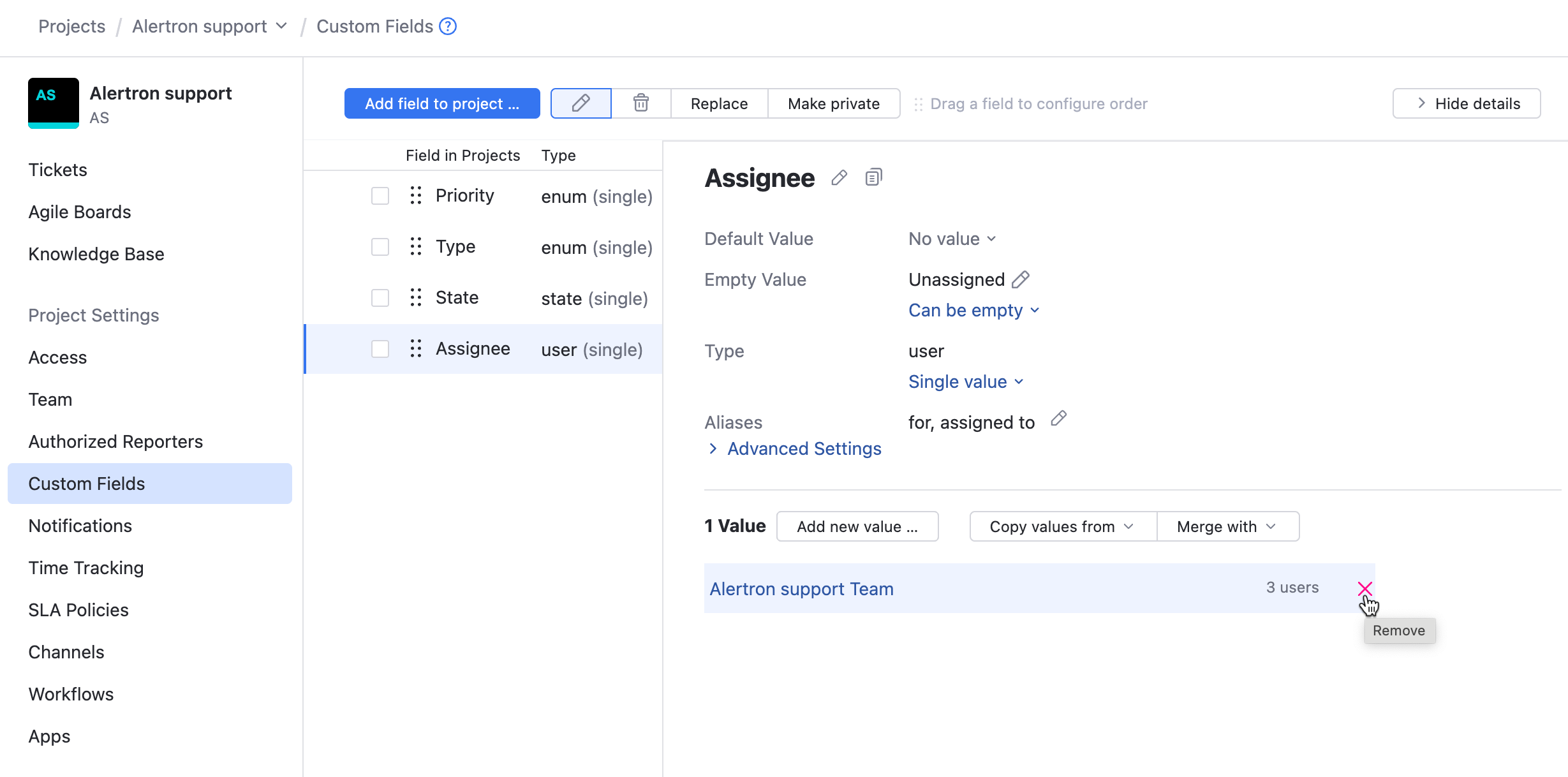Check the Assignee field checkbox
Viewport: 1568px width, 777px height.
click(380, 348)
